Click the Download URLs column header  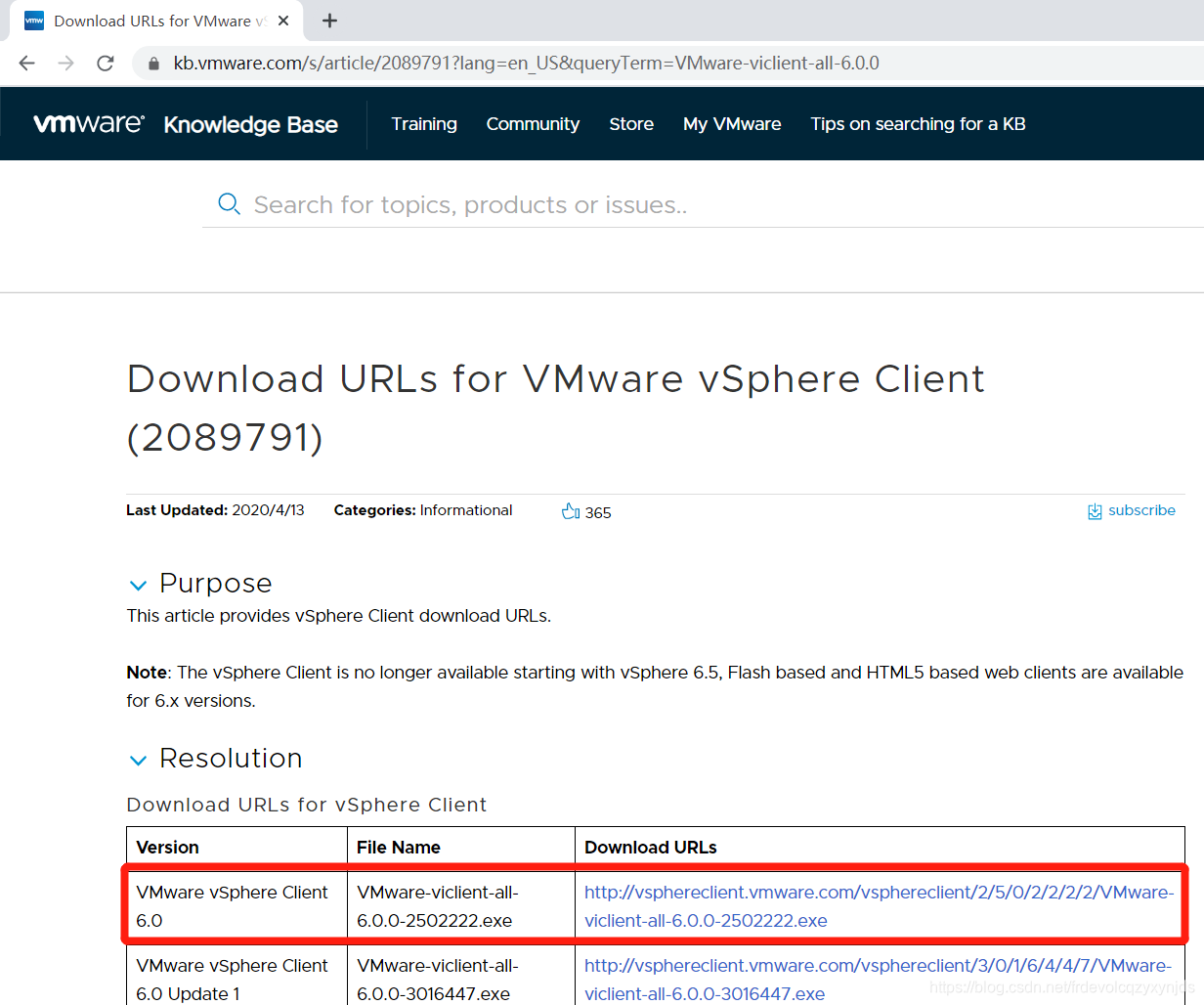(x=651, y=848)
